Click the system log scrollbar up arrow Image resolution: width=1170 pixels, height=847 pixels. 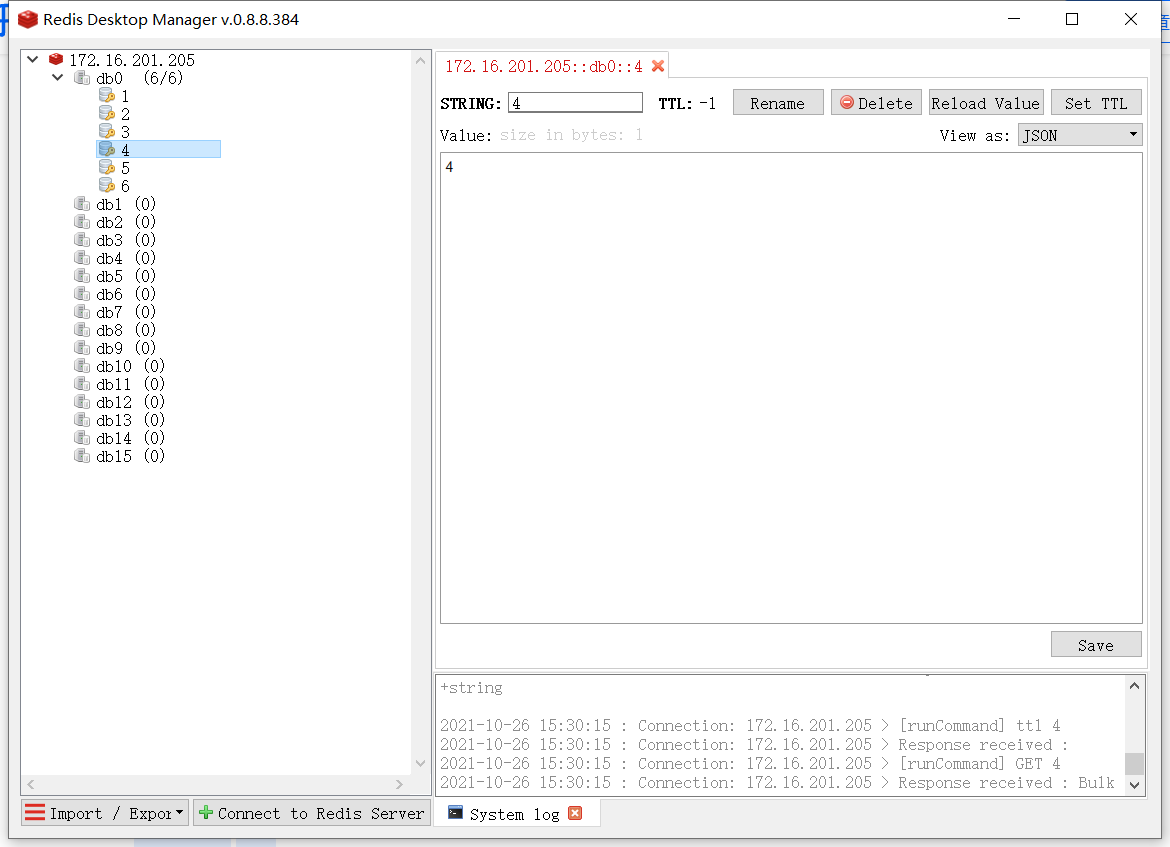(x=1134, y=686)
